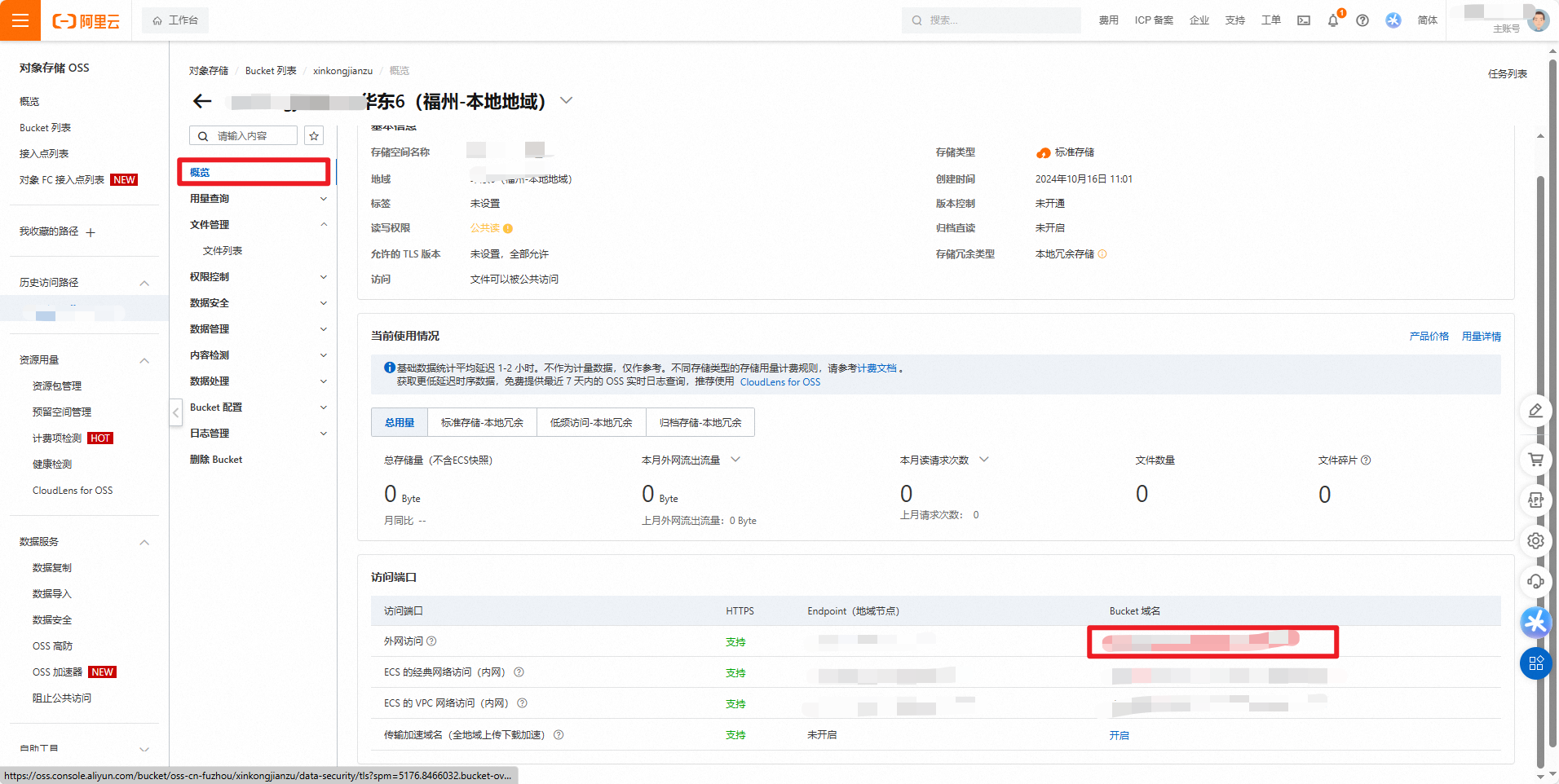The image size is (1559, 784).
Task: Click help icon beside ECS 的经典网络访问
Action: [x=519, y=672]
